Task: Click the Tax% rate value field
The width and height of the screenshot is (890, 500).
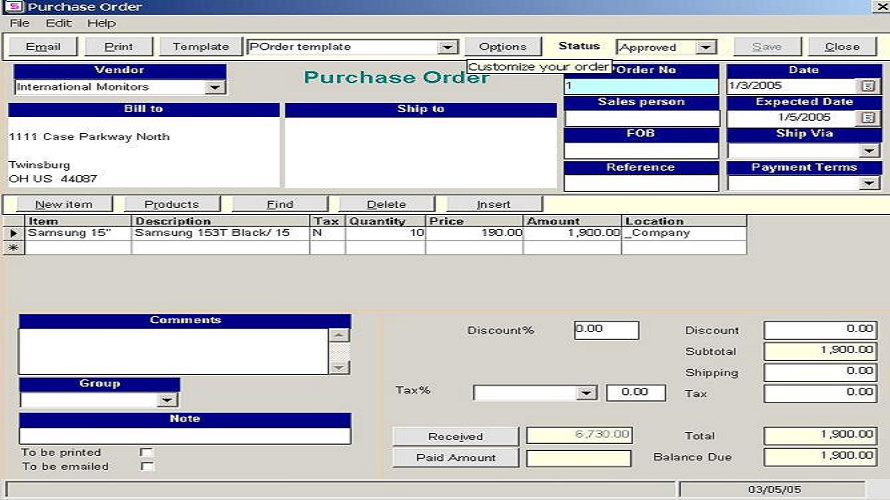Action: 636,392
